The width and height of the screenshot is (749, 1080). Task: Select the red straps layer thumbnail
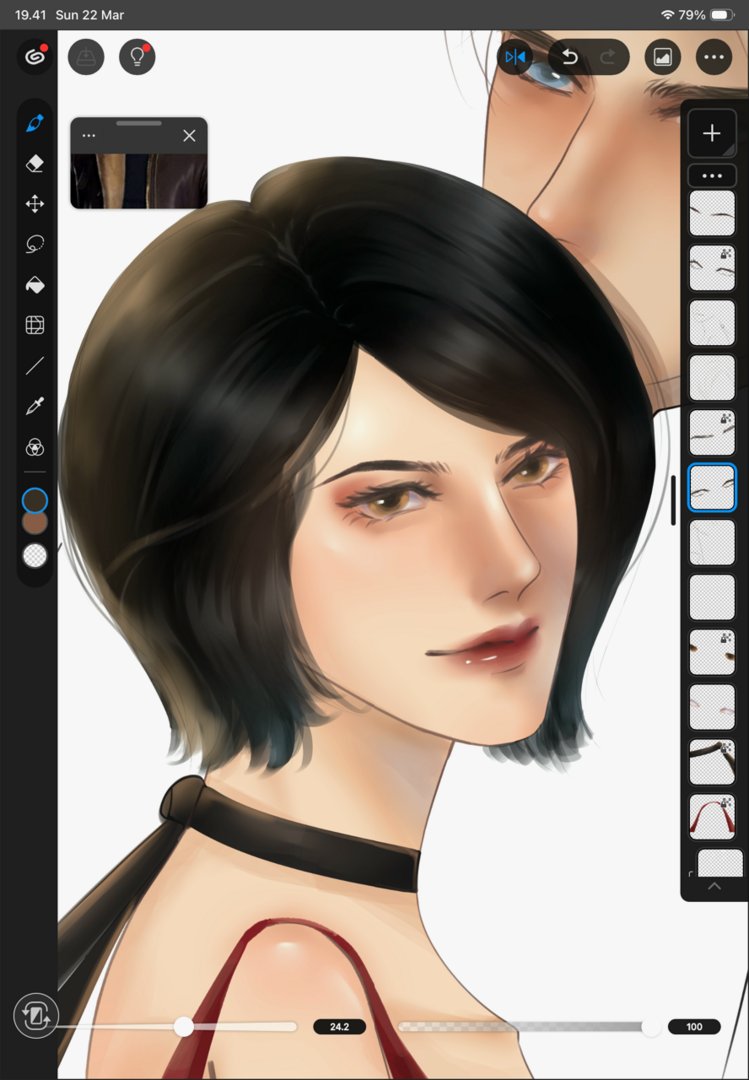tap(712, 817)
